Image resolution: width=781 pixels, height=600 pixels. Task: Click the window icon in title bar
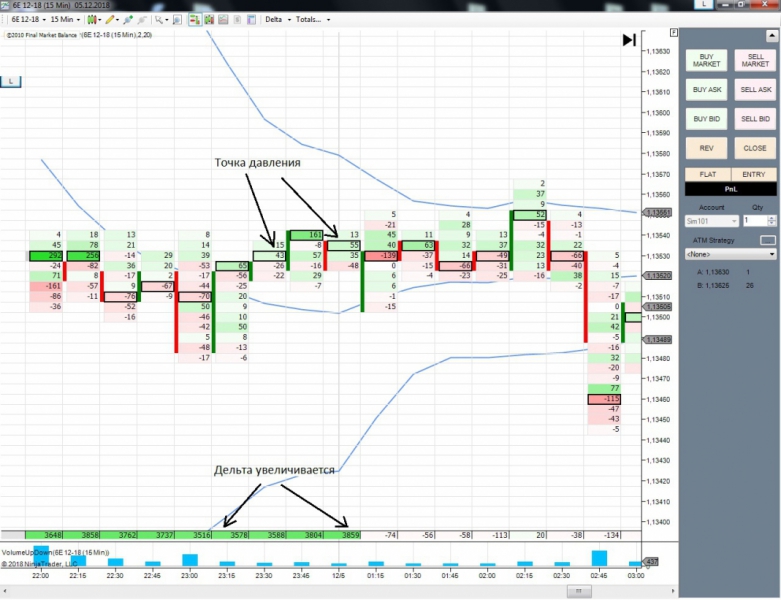tap(4, 5)
